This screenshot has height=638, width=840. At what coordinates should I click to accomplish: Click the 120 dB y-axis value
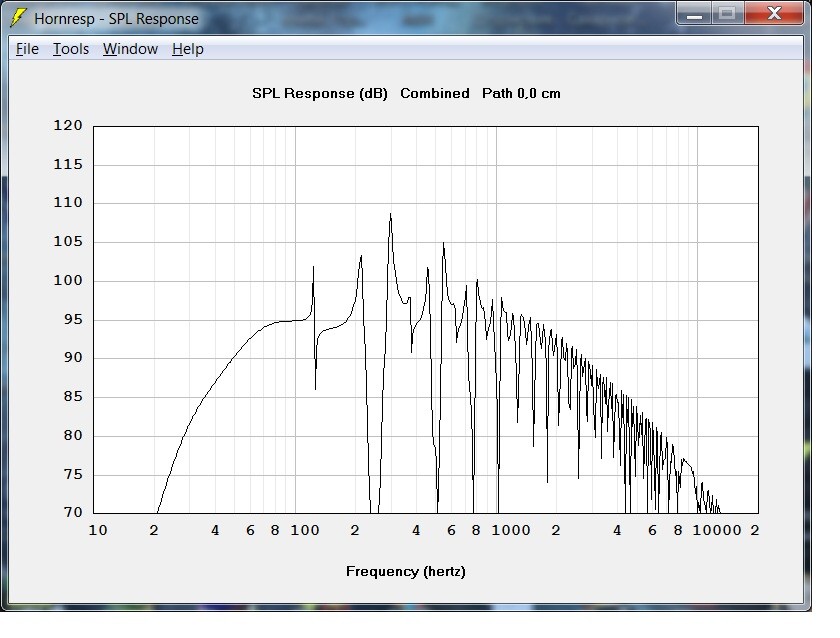point(68,125)
